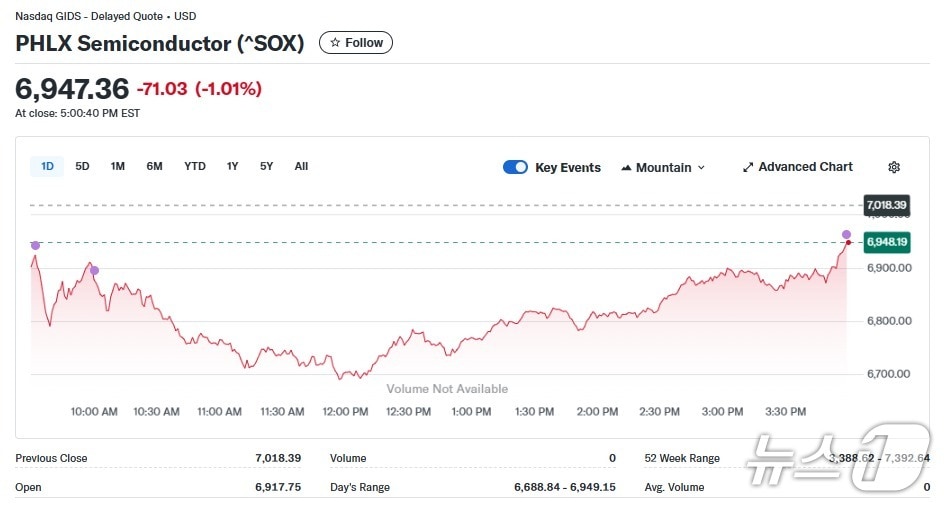Click the star icon in Follow button
Screen dimensions: 944x505
point(335,43)
